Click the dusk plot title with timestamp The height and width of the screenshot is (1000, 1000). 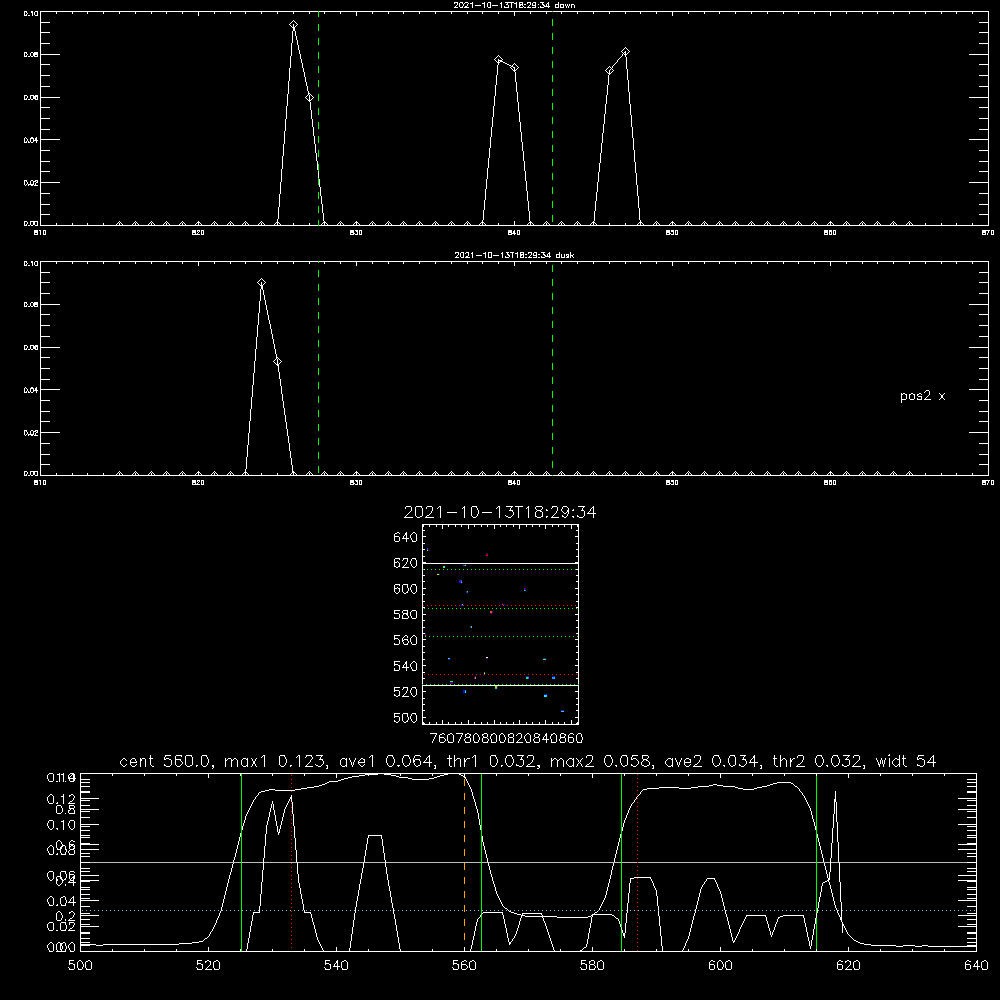[514, 255]
